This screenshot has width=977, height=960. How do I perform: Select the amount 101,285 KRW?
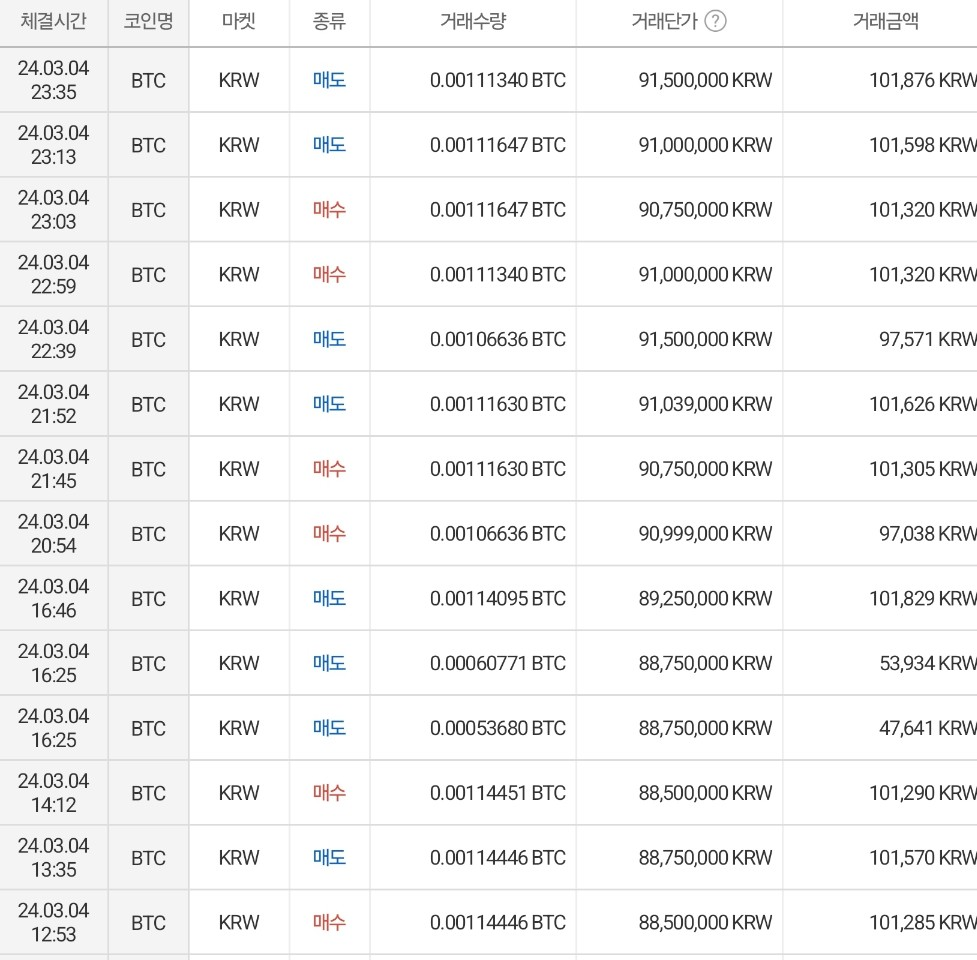click(923, 922)
